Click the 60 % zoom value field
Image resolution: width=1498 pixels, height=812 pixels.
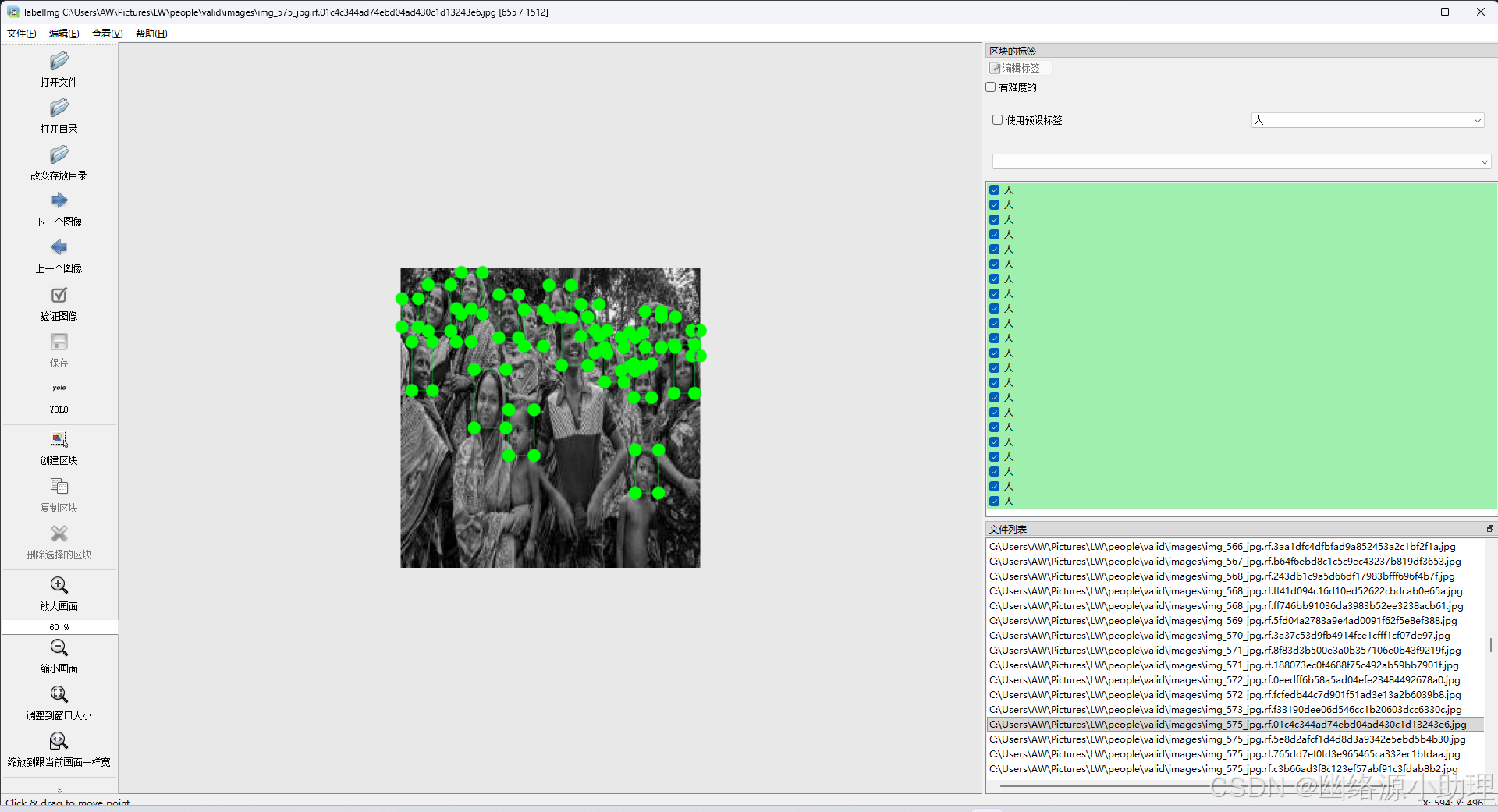(59, 627)
